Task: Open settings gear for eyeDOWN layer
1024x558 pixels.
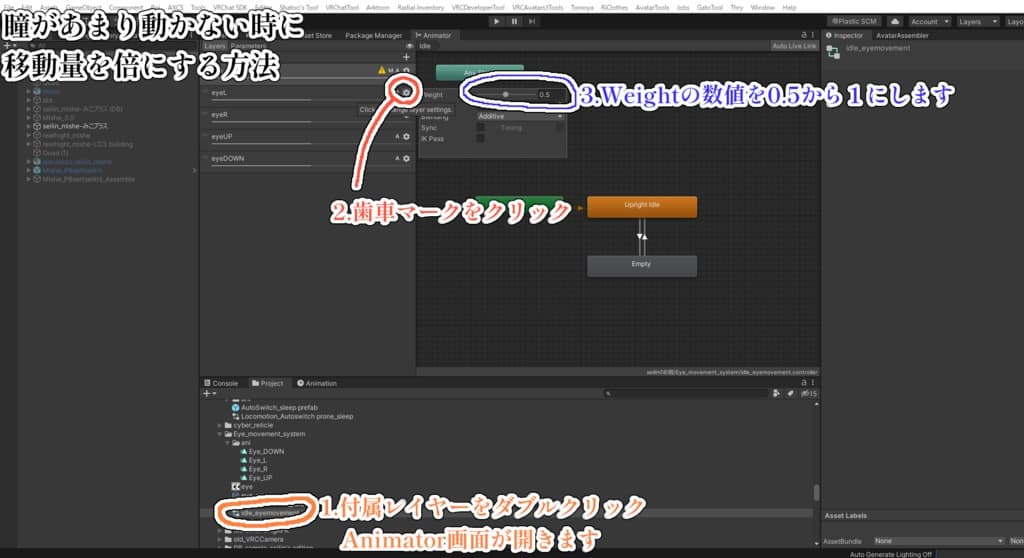Action: (x=406, y=159)
